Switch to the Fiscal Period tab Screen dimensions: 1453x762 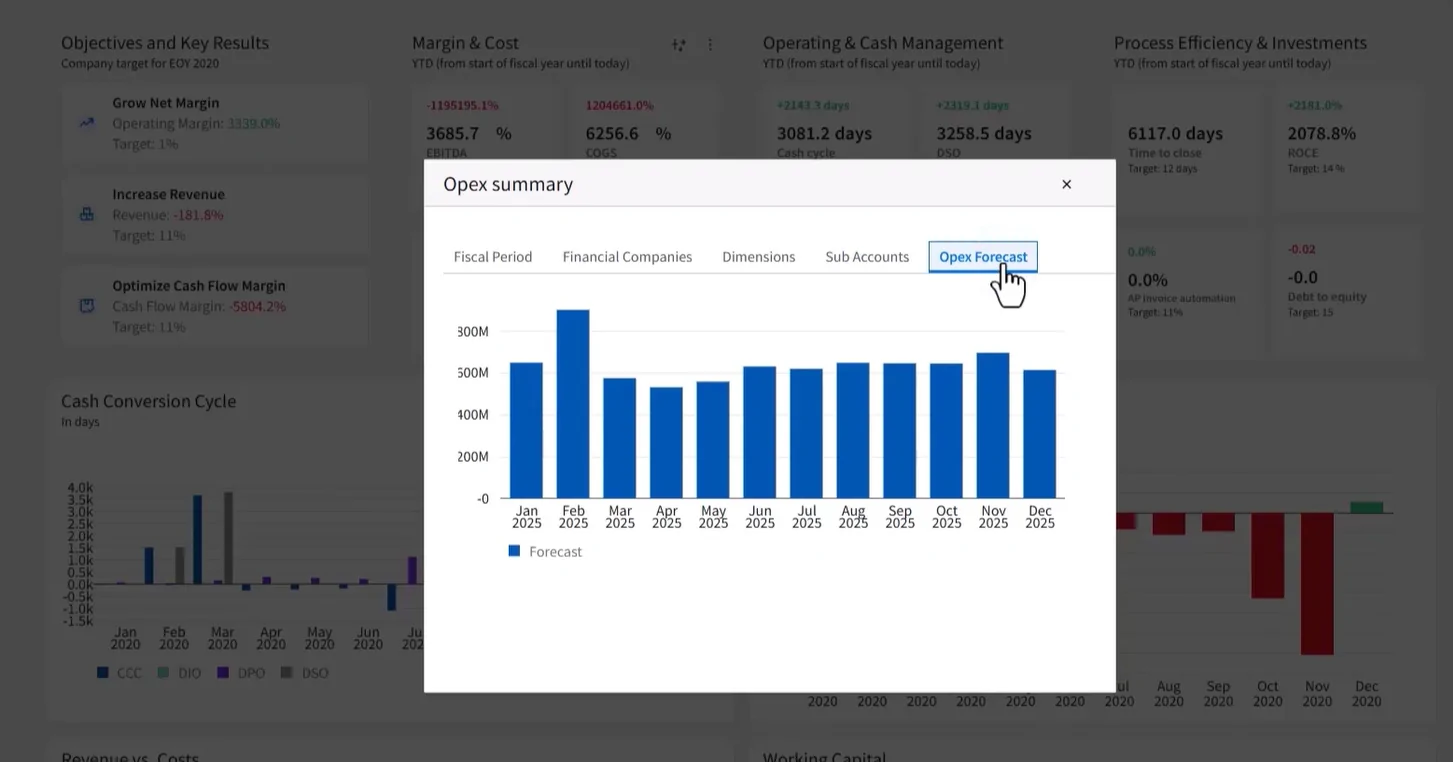[x=493, y=257]
